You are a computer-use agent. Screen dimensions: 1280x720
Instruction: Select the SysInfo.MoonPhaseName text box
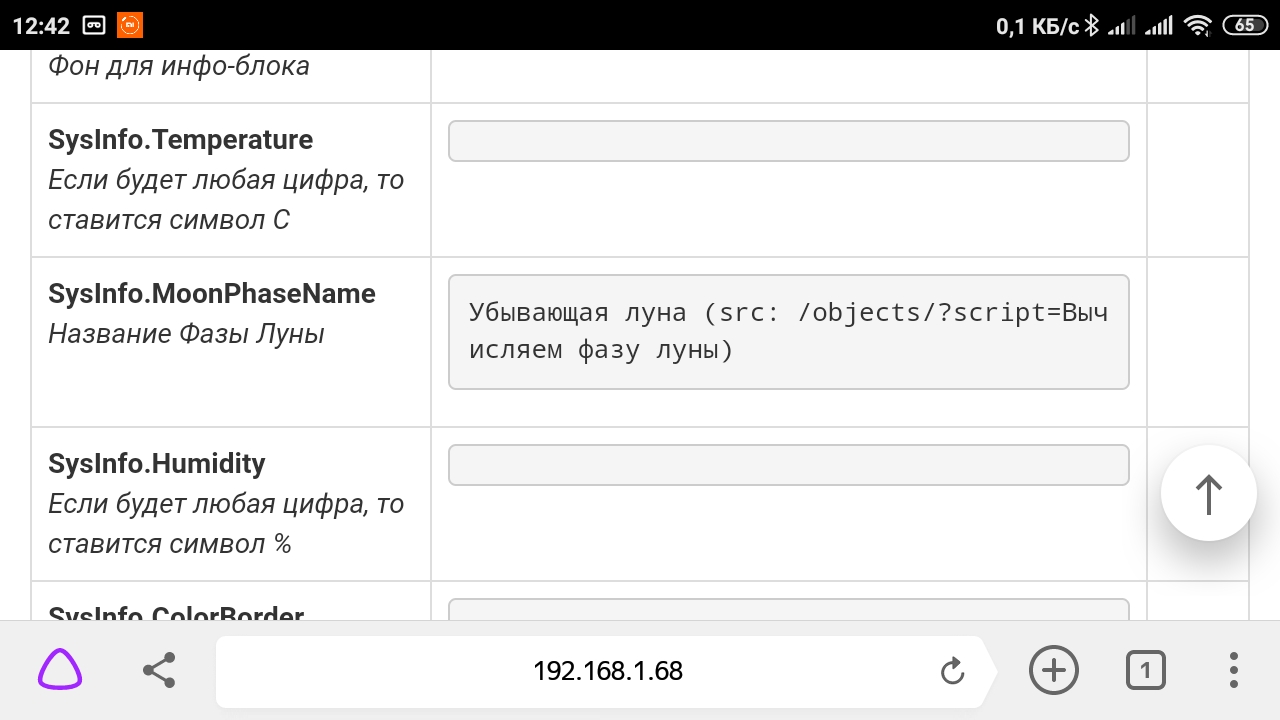[788, 331]
